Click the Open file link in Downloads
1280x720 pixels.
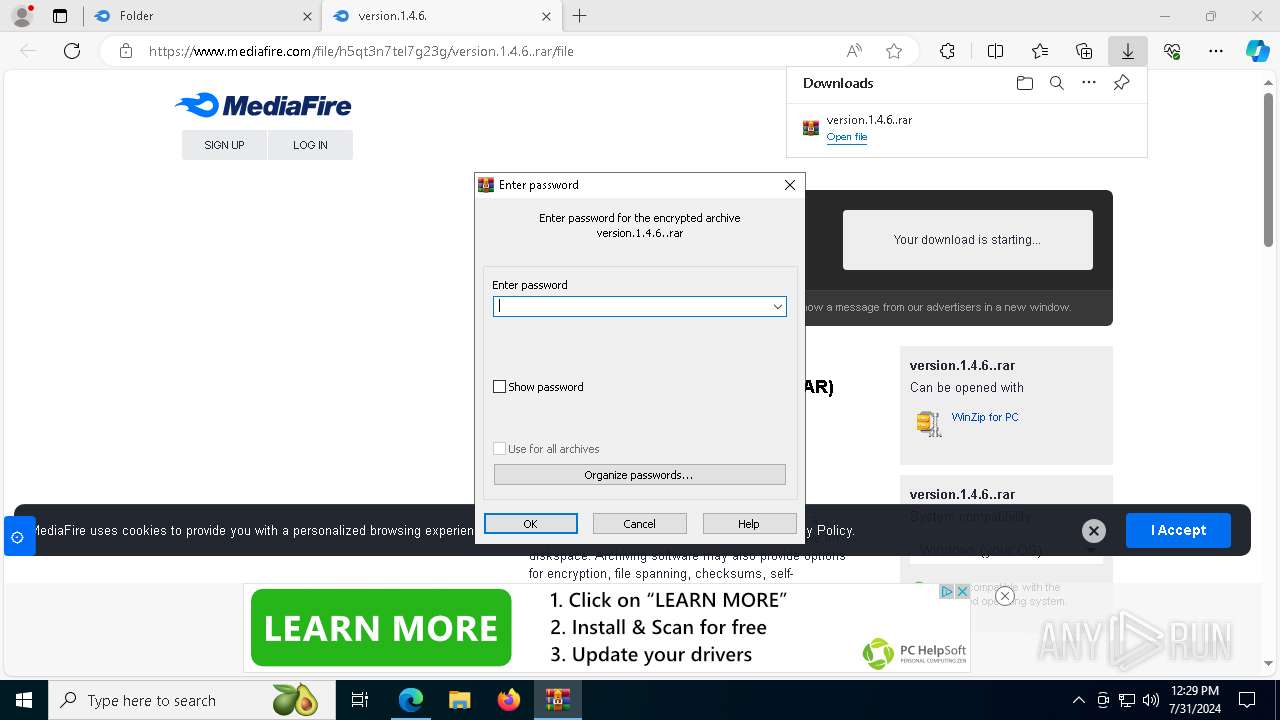click(847, 137)
